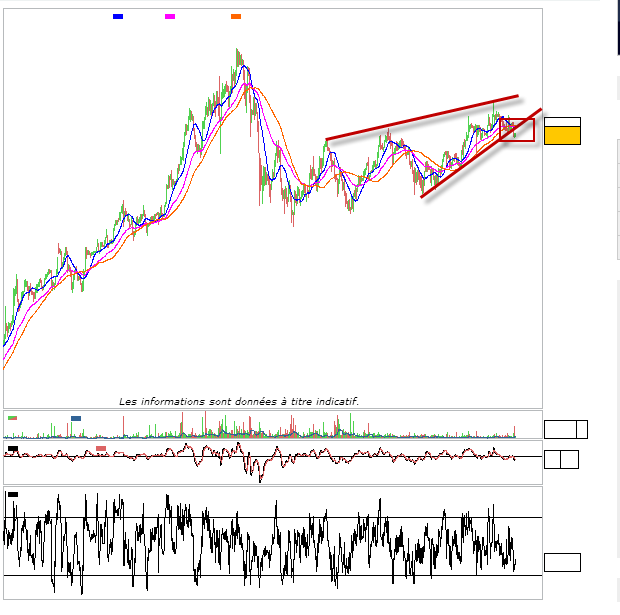Click the 'Les informations sont données' disclaimer text
The image size is (620, 615).
click(x=239, y=401)
